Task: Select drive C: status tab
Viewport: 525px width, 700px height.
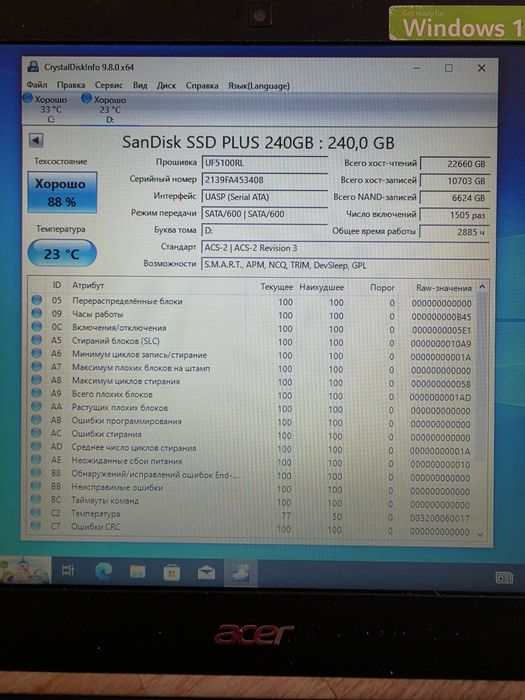Action: (x=47, y=109)
